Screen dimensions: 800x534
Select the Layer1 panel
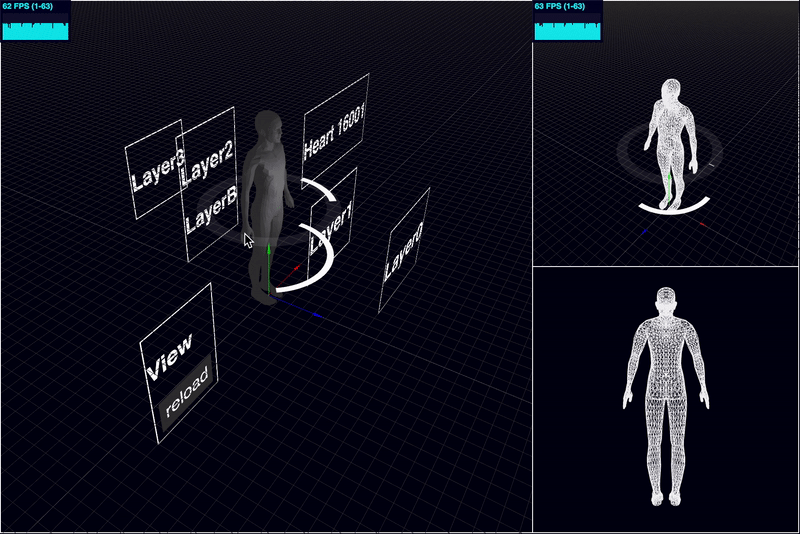332,224
